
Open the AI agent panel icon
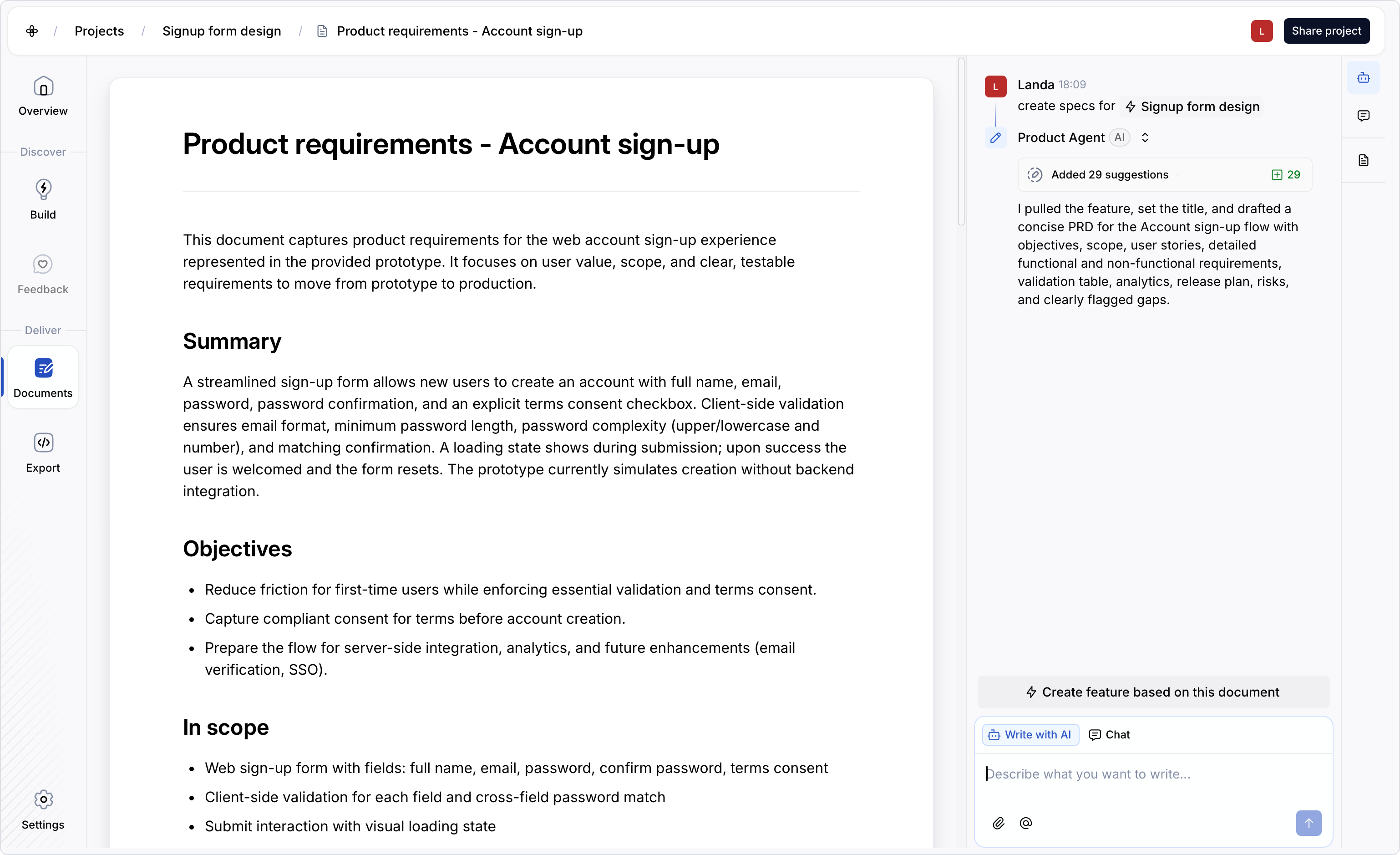point(1363,78)
